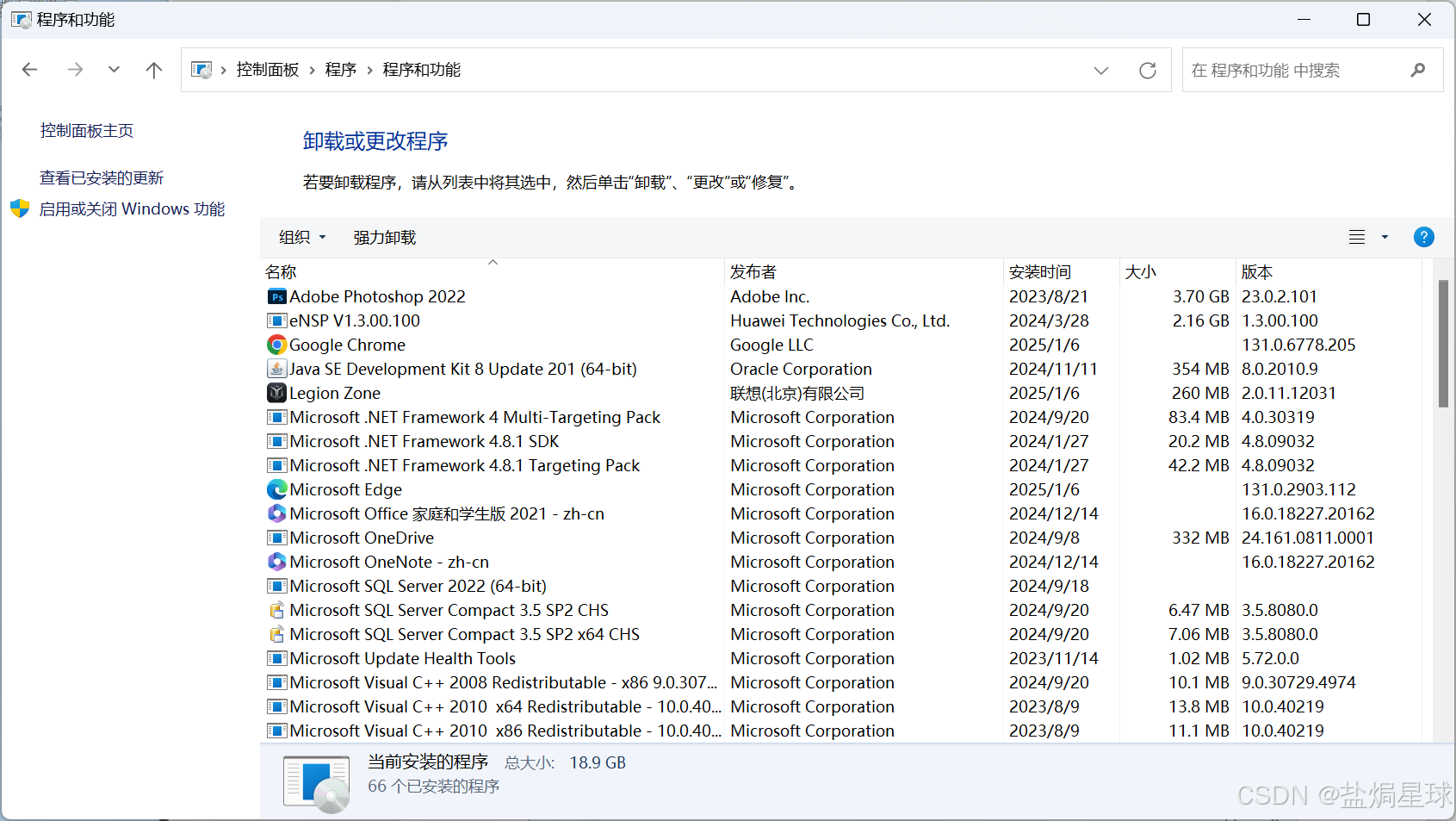The width and height of the screenshot is (1456, 821).
Task: Click the Microsoft Update Health Tools icon
Action: click(x=276, y=659)
